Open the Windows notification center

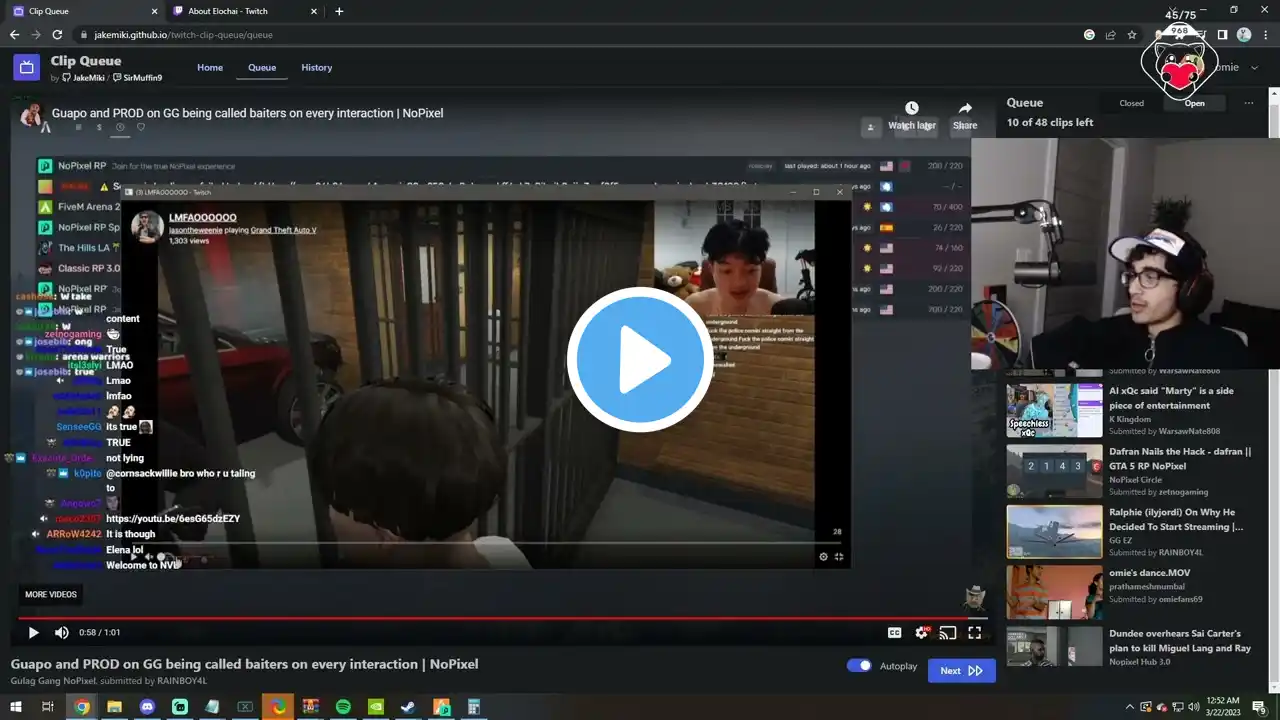(x=1259, y=707)
